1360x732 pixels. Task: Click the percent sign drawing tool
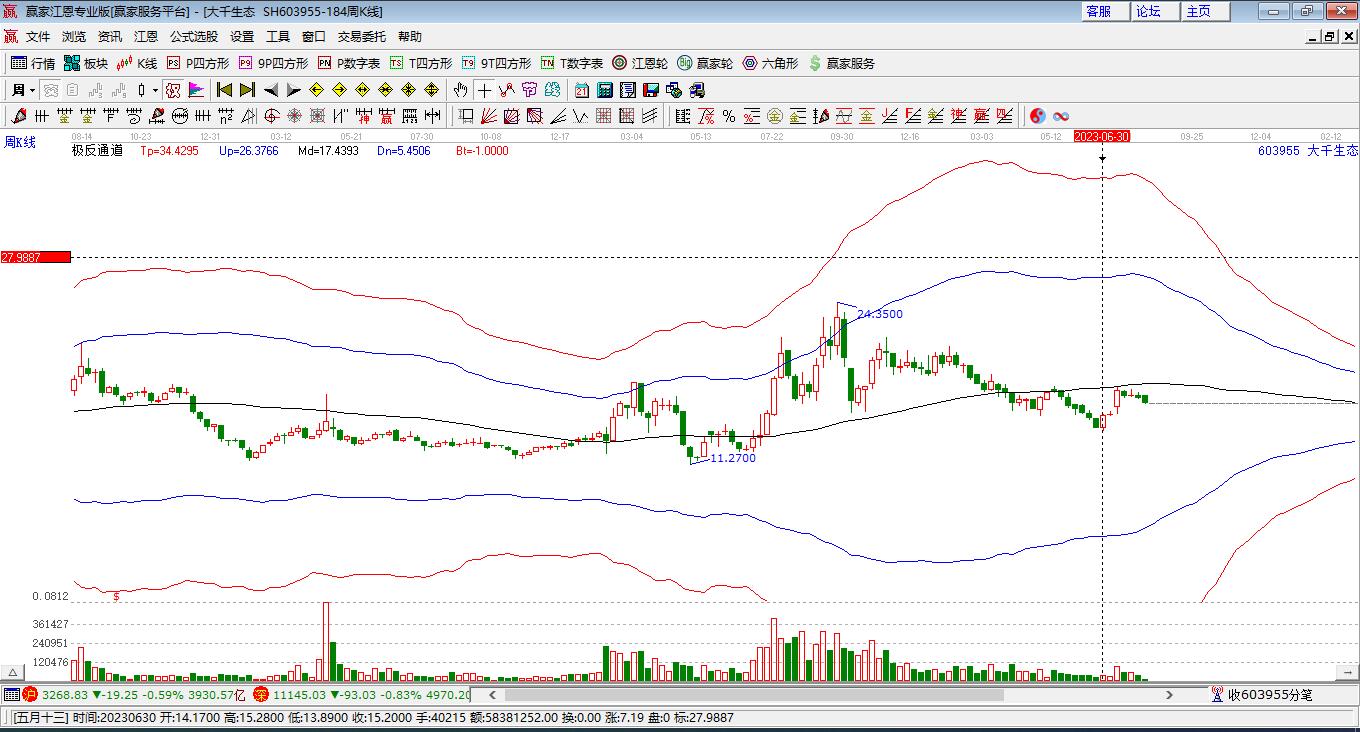(729, 116)
